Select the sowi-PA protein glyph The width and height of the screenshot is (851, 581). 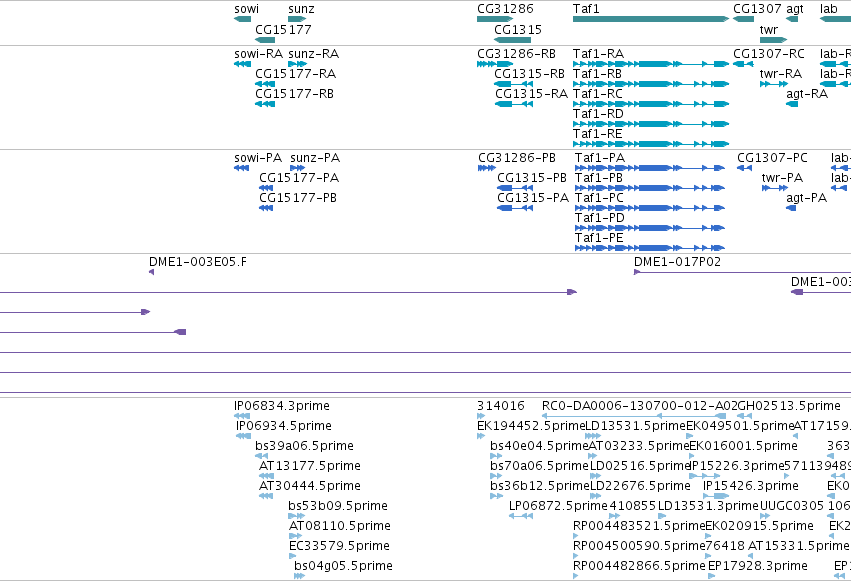click(x=242, y=168)
